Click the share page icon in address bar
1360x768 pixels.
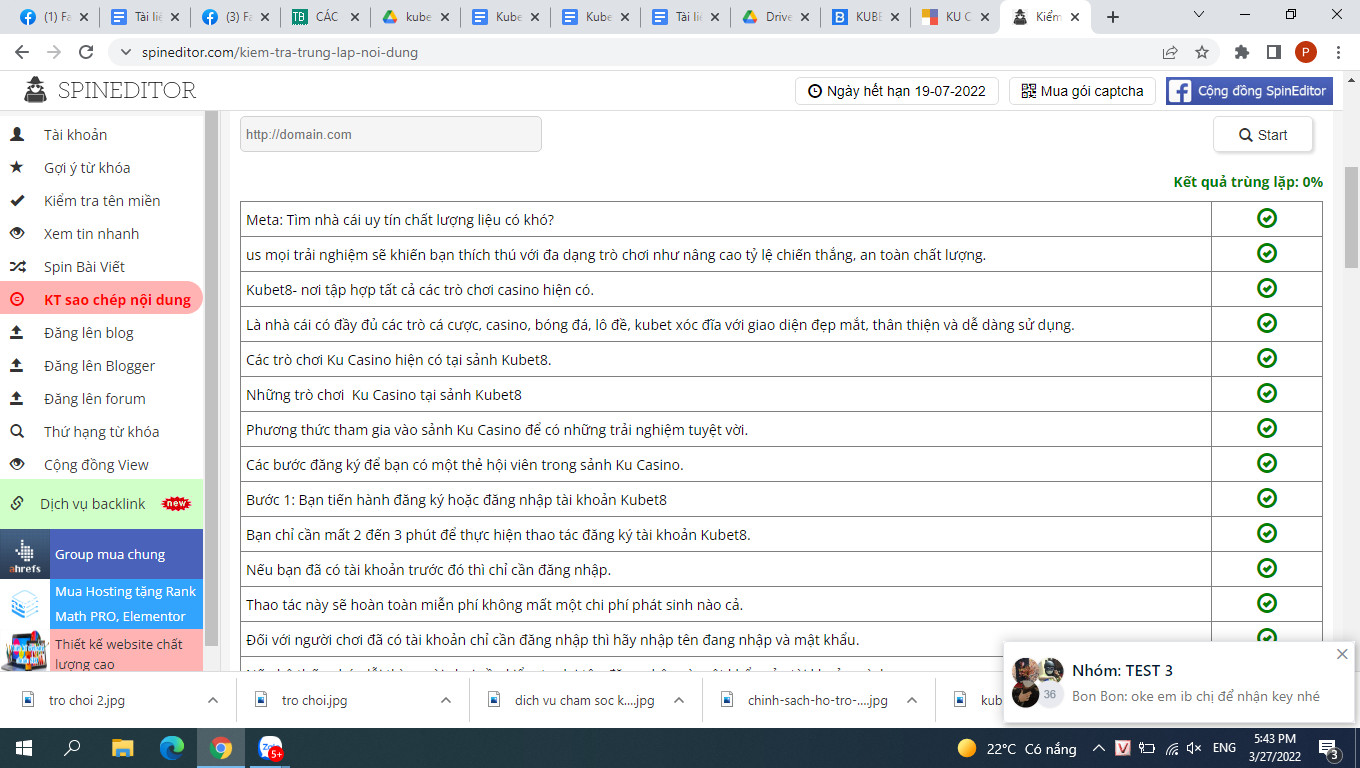click(1170, 52)
